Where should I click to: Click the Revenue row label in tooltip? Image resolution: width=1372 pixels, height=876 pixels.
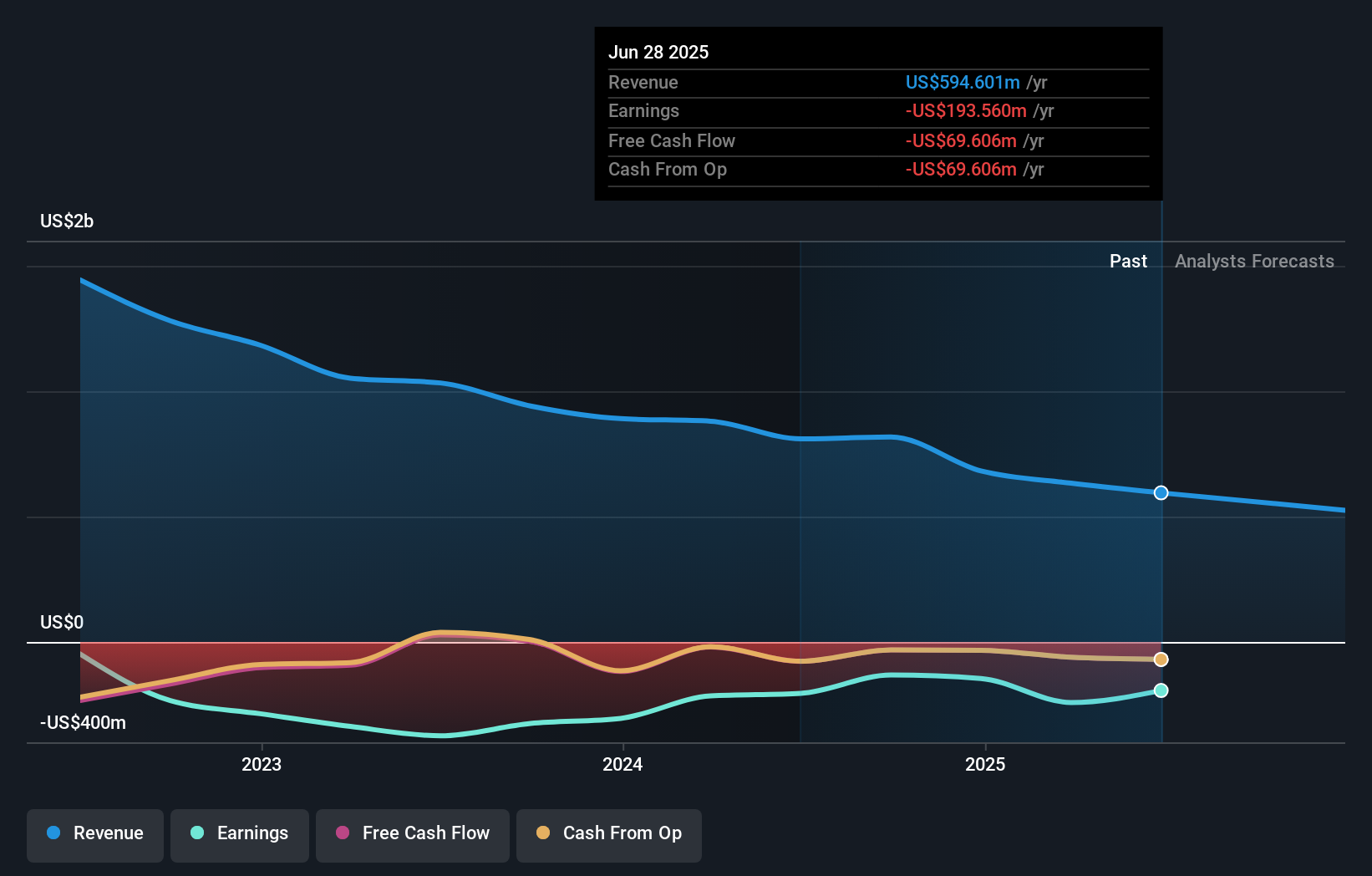click(x=643, y=82)
